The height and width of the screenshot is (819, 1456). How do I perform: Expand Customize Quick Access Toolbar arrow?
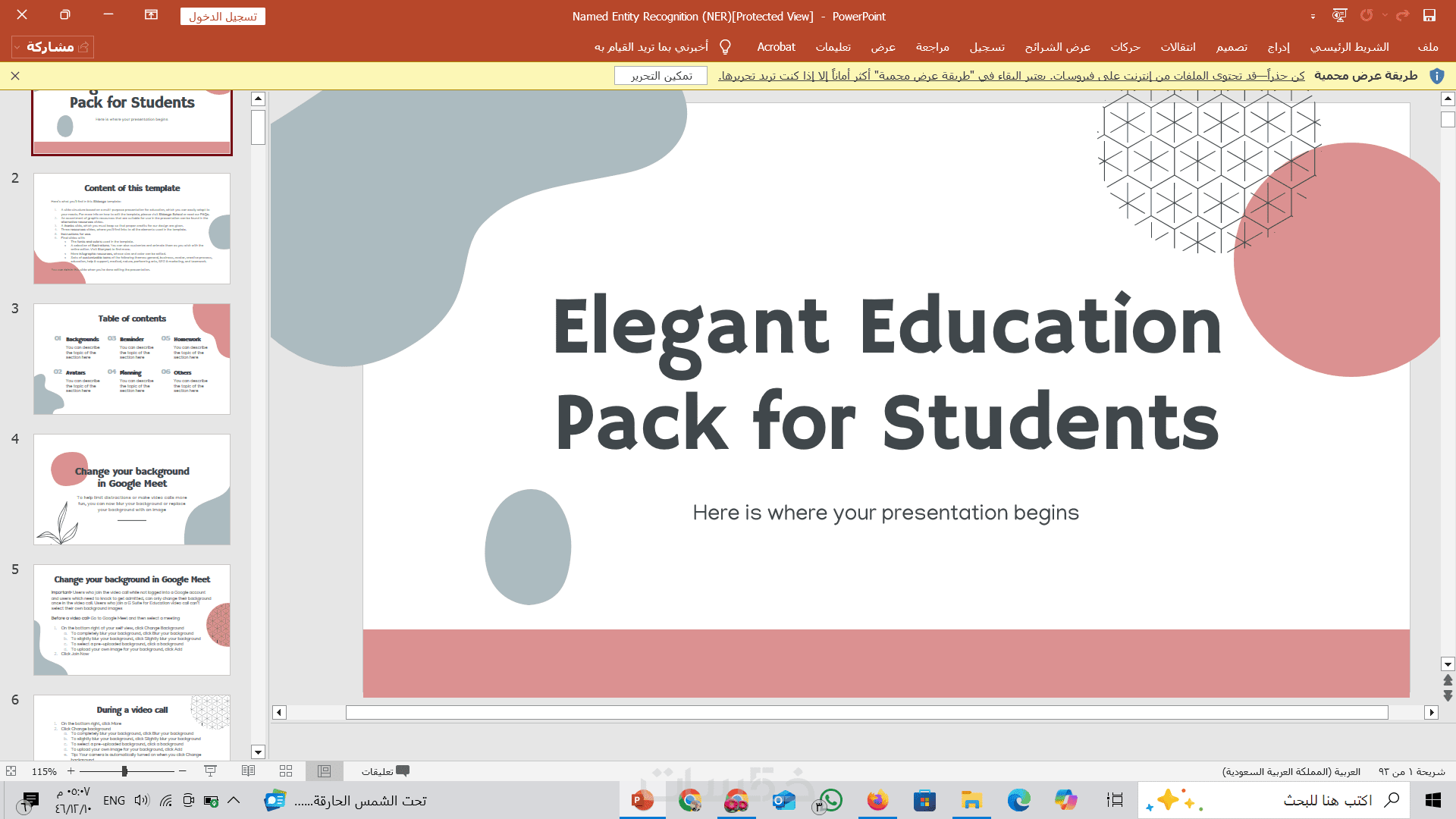(1313, 17)
